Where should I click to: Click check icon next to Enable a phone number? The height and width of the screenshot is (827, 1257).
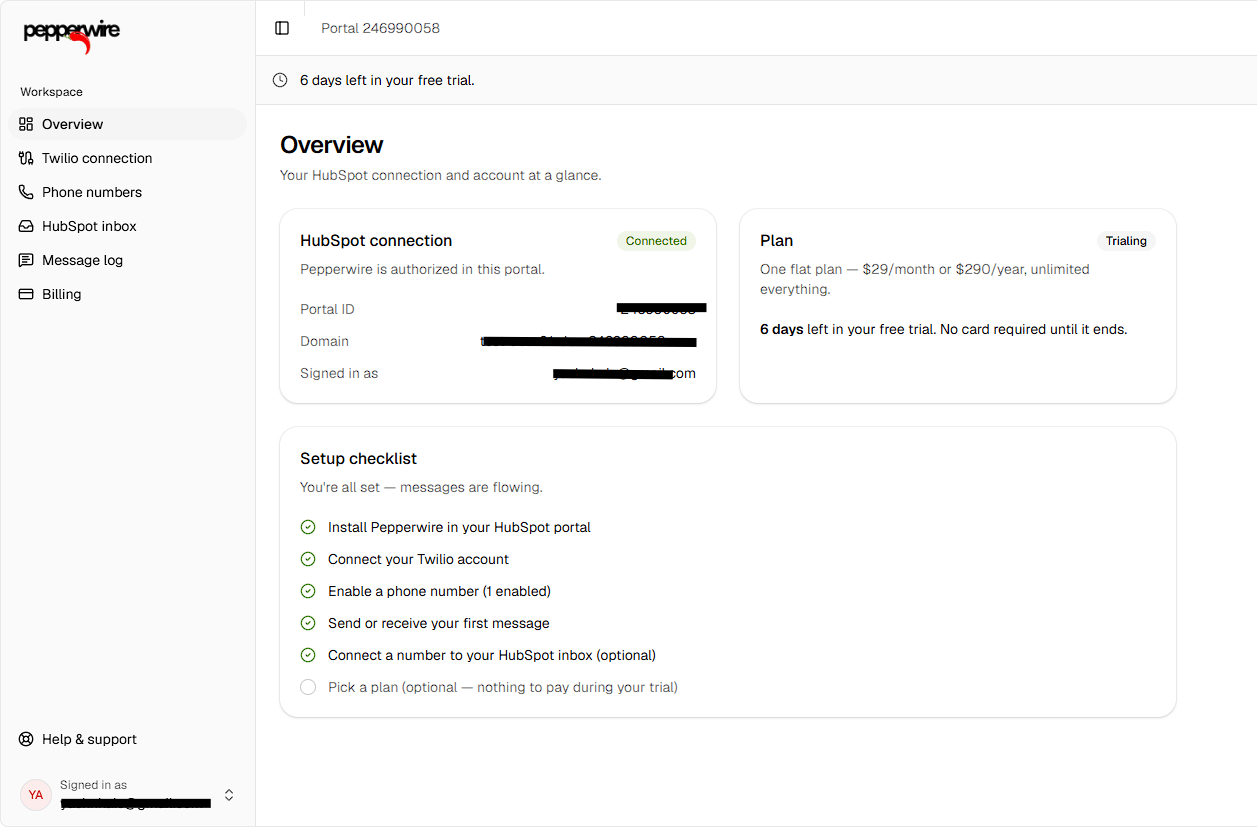click(308, 591)
